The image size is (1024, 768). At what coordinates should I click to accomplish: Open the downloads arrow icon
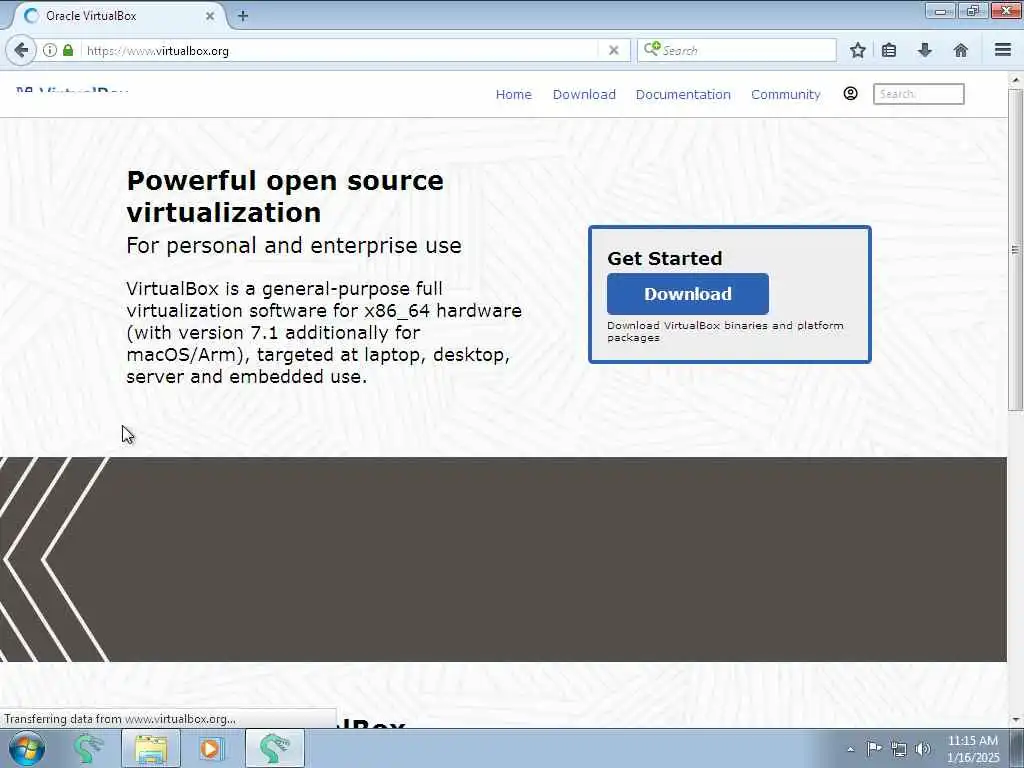(x=925, y=50)
